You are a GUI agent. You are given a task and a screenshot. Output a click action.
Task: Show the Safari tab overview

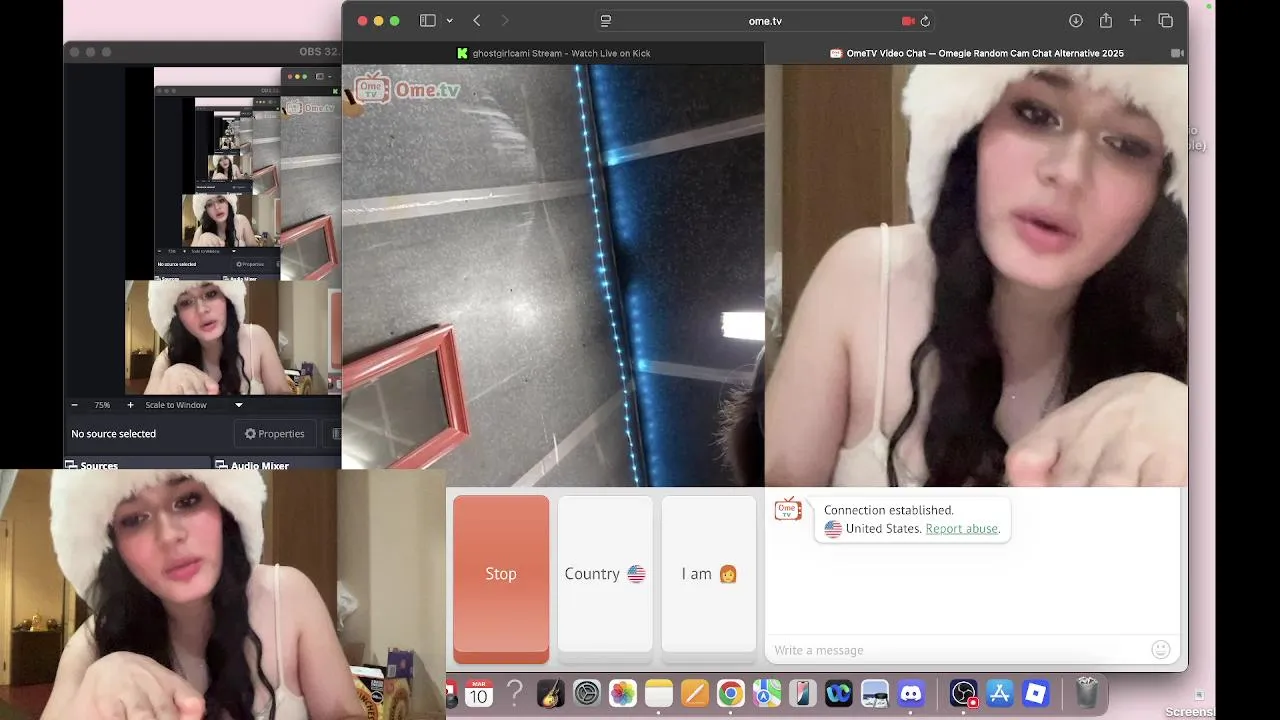(1165, 21)
